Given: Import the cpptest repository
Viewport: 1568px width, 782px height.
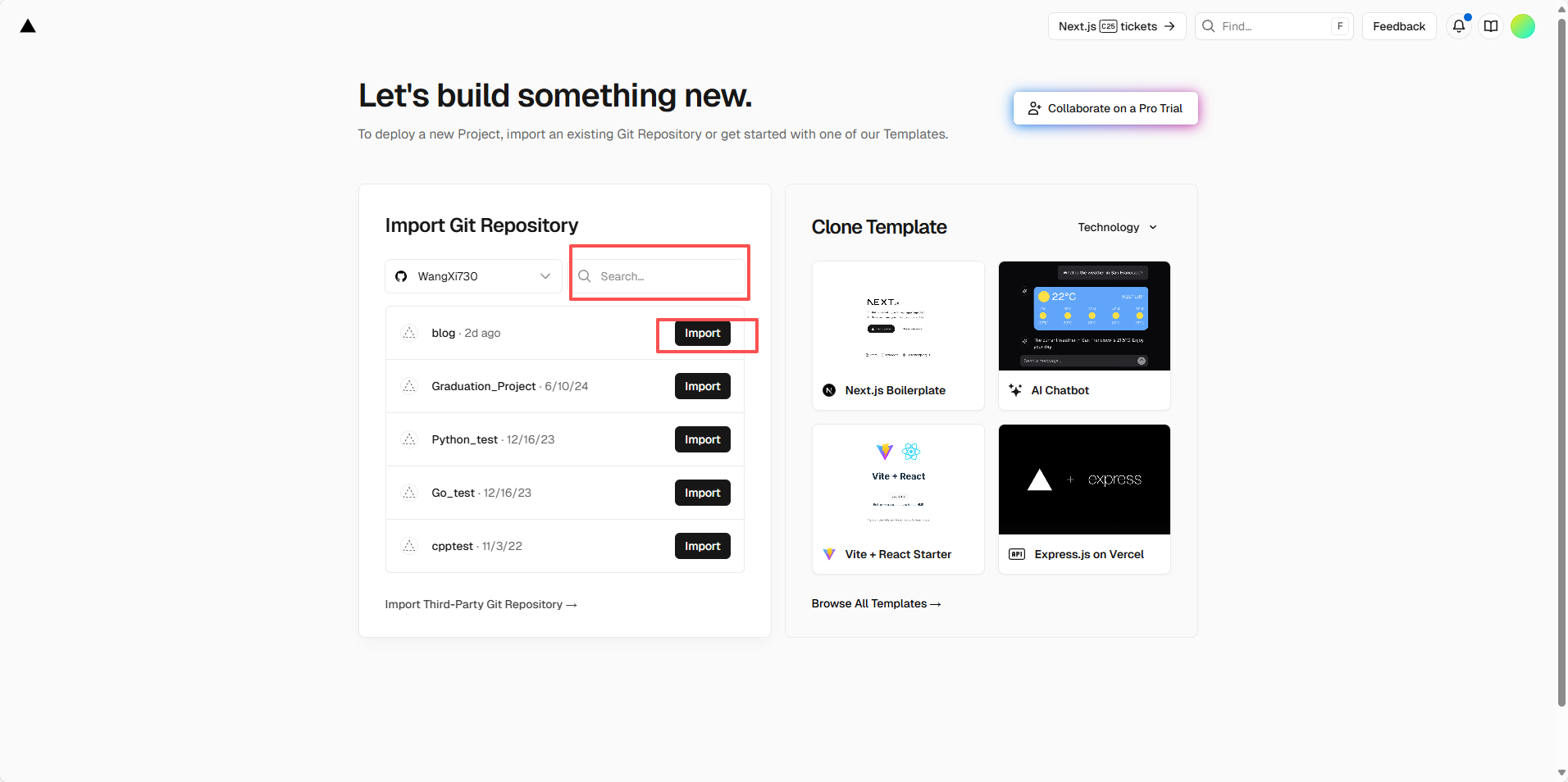Looking at the screenshot, I should tap(702, 546).
